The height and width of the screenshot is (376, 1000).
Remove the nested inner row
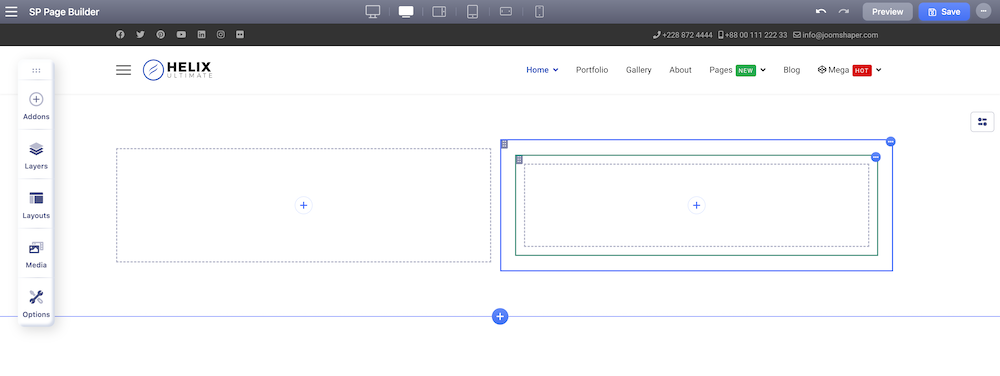click(x=876, y=157)
